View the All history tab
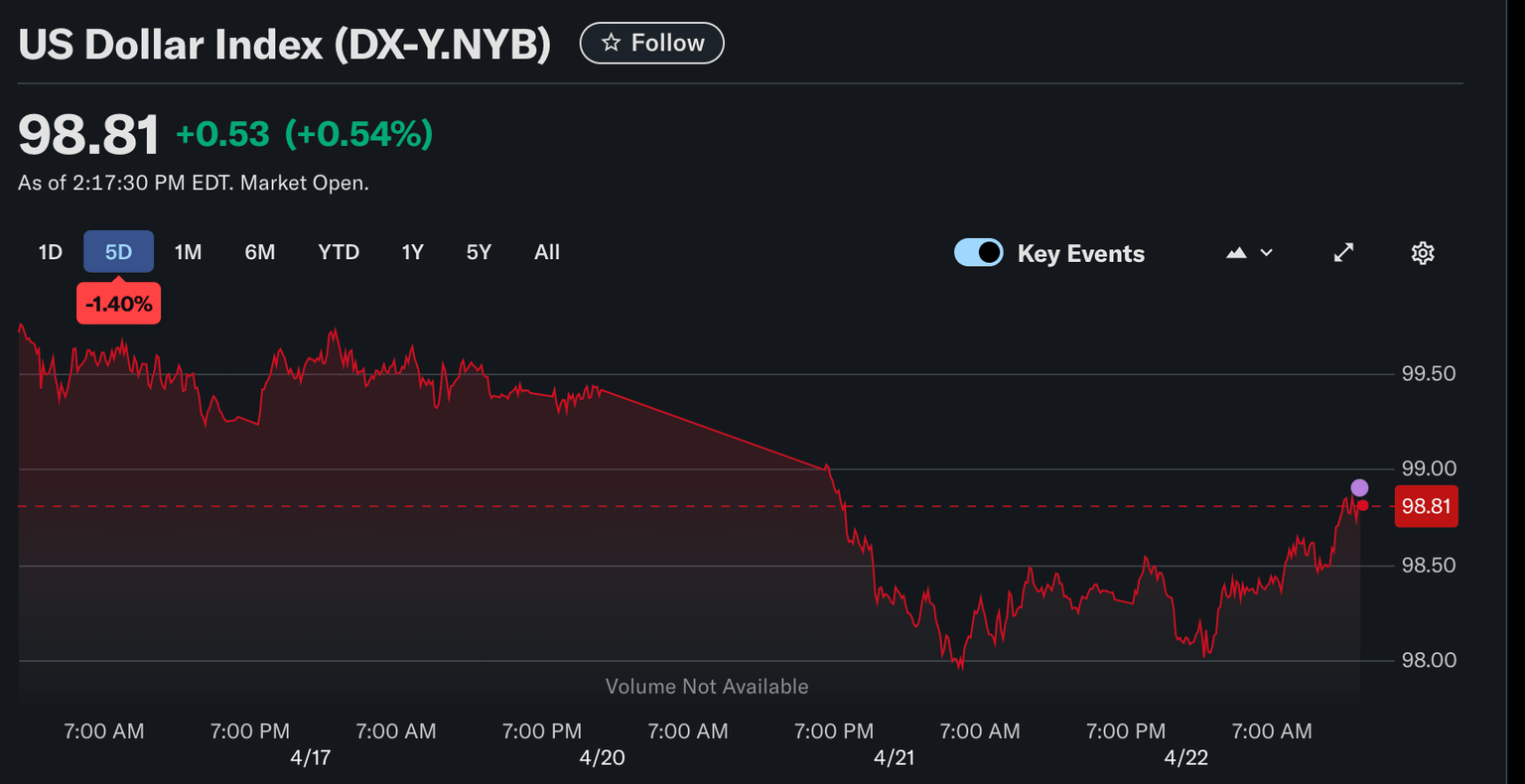 (x=547, y=252)
